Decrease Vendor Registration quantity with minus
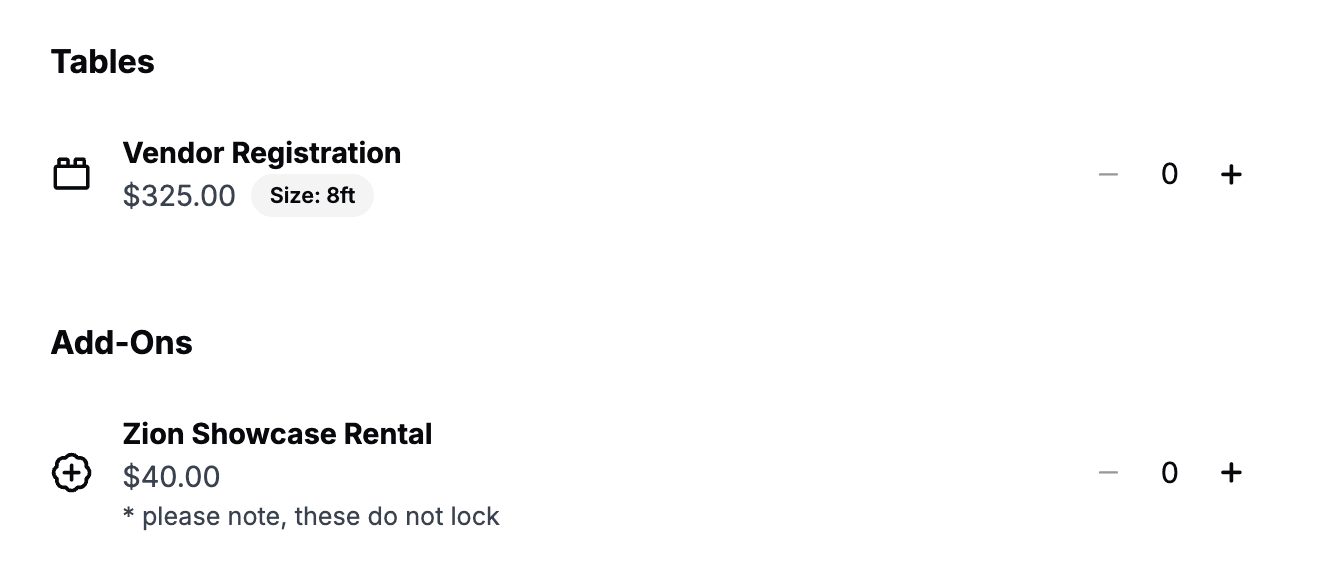The height and width of the screenshot is (586, 1320). [1107, 174]
